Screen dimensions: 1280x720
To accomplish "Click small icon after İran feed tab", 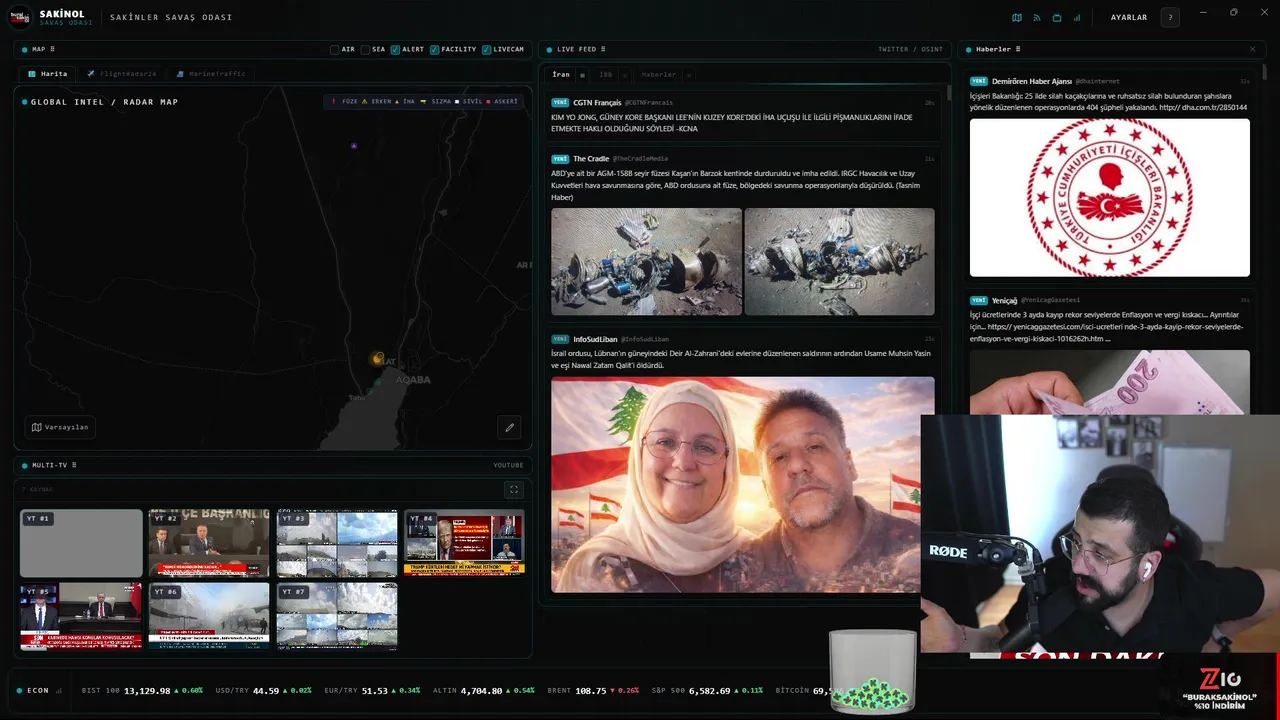I will pyautogui.click(x=582, y=75).
